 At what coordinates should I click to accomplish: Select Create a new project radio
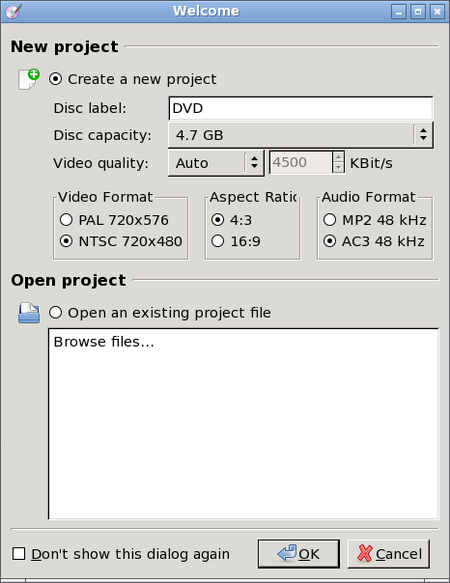55,79
